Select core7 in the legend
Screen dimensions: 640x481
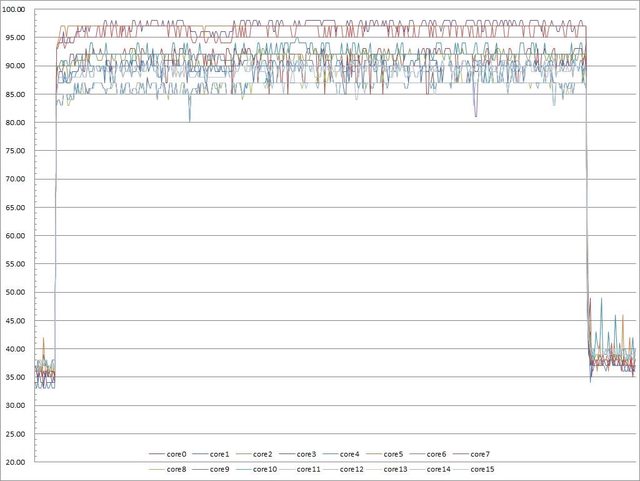pyautogui.click(x=481, y=454)
